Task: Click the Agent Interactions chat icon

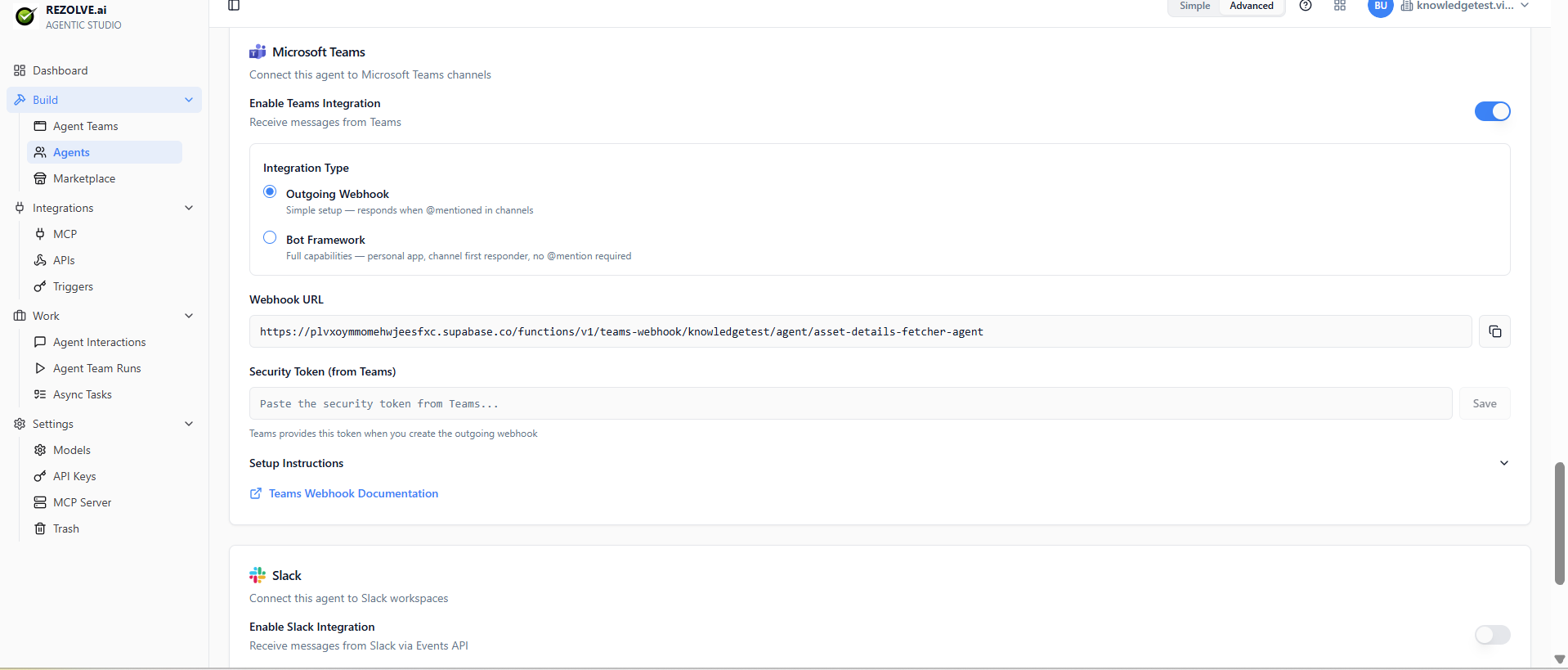Action: click(40, 342)
